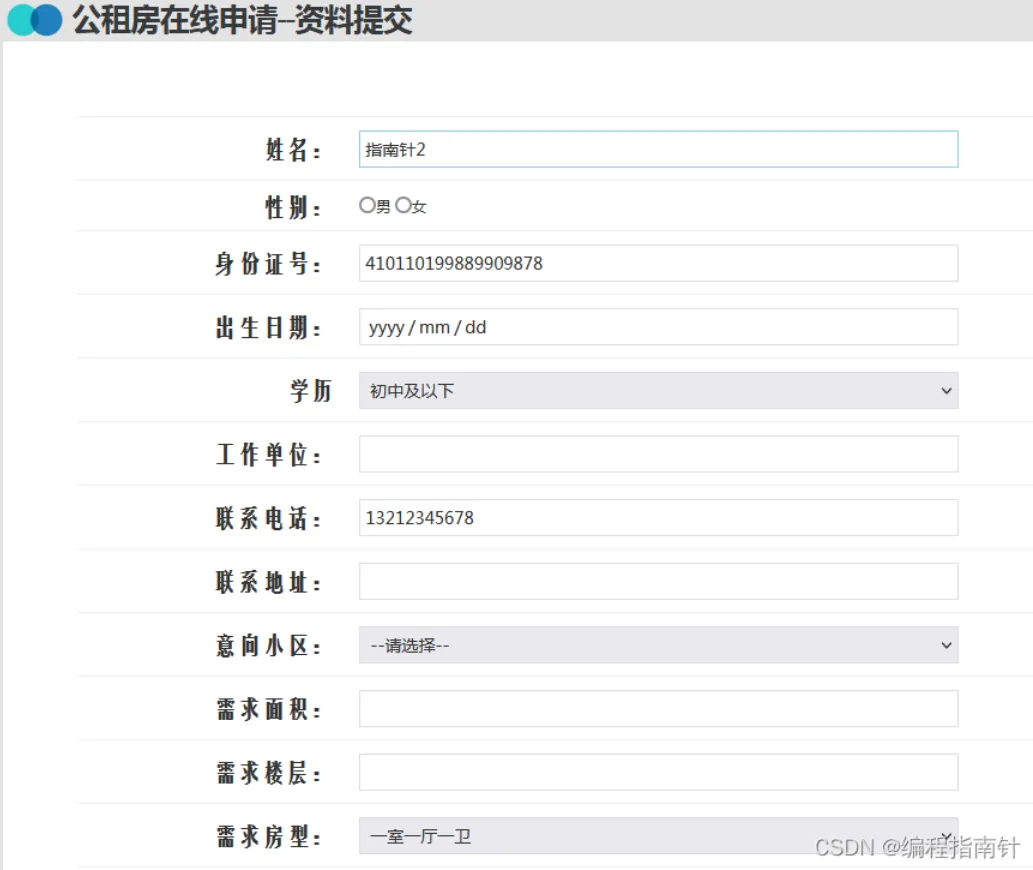Click the blue-green circles logo icon

tap(34, 20)
